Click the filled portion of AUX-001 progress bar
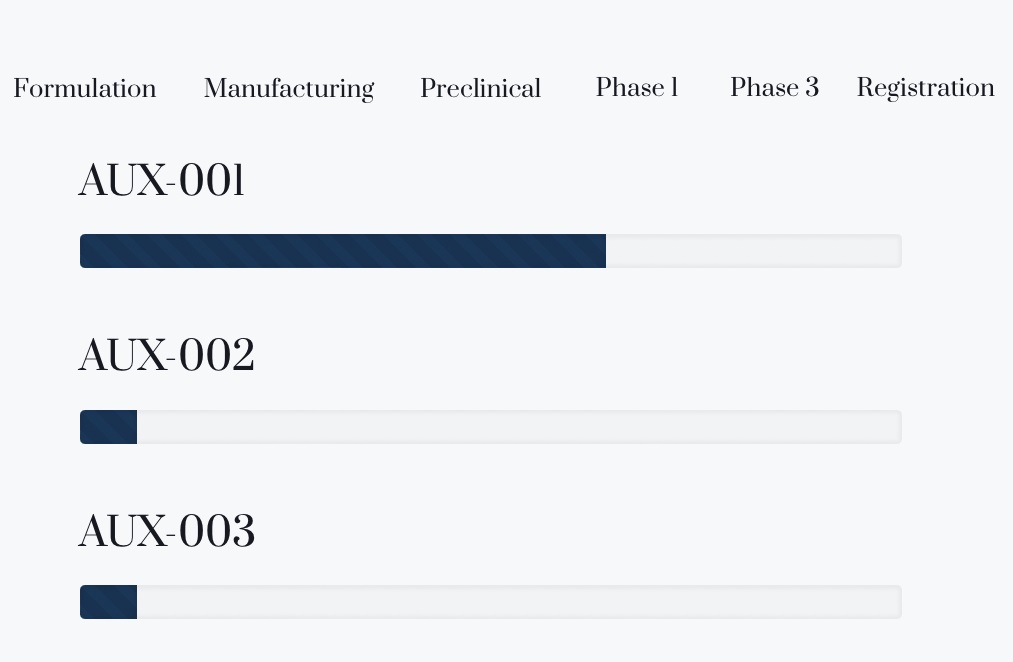 point(342,251)
